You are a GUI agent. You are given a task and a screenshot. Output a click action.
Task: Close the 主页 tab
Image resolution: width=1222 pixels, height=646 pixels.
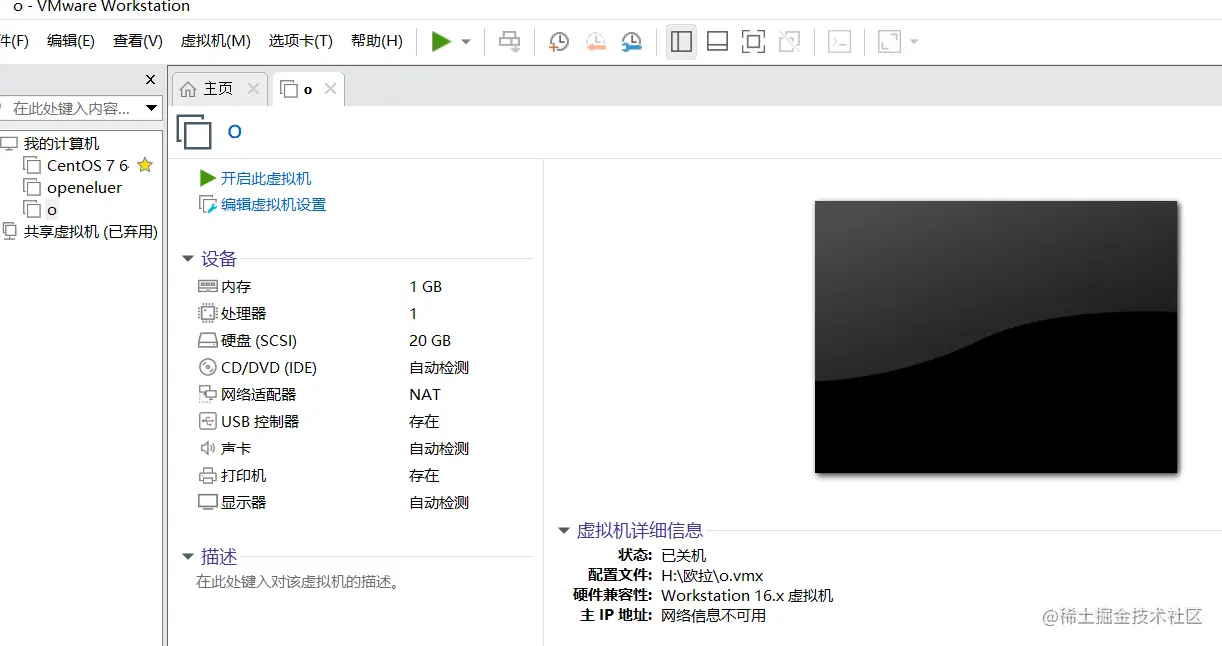(253, 89)
